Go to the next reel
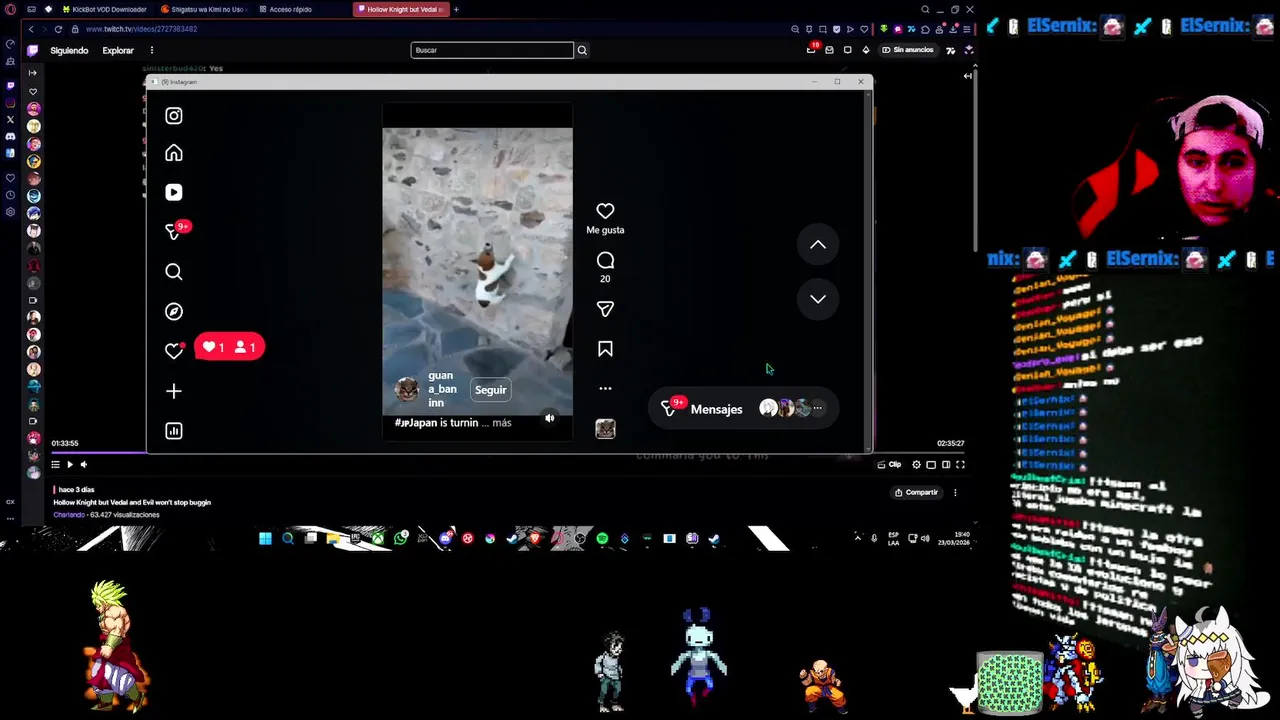The height and width of the screenshot is (720, 1280). point(818,299)
